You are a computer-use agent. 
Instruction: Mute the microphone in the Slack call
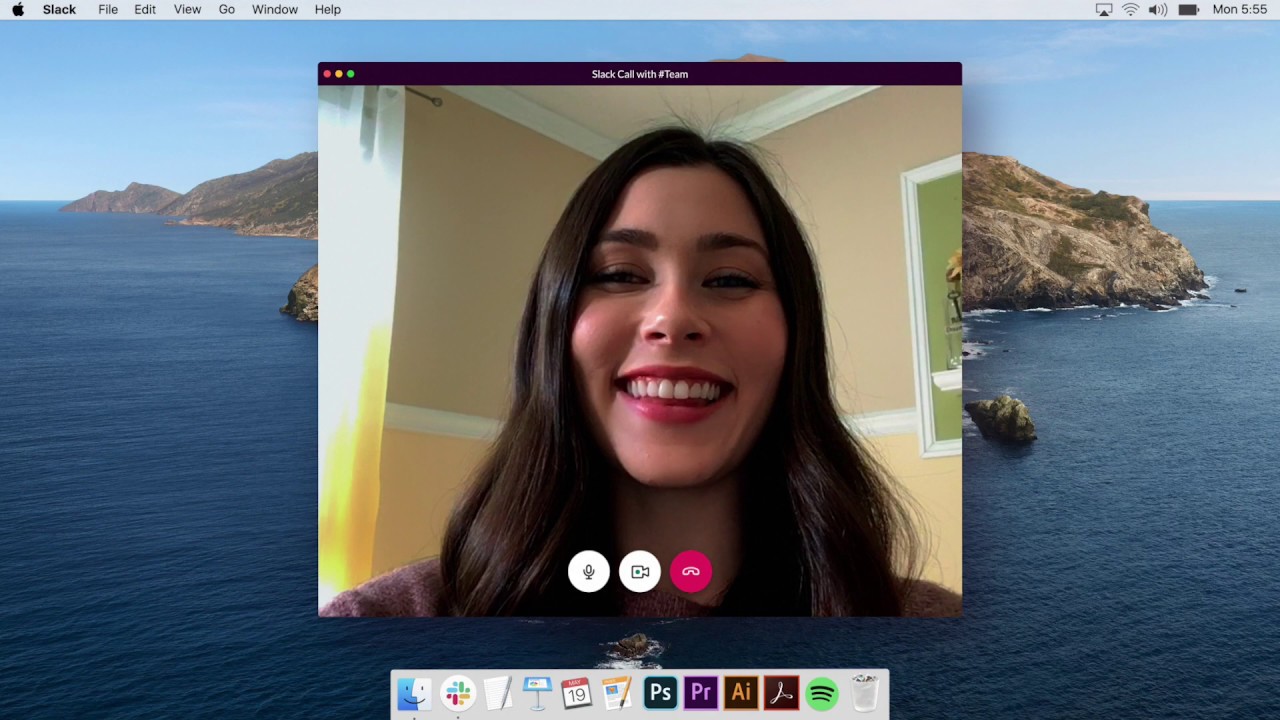[589, 571]
